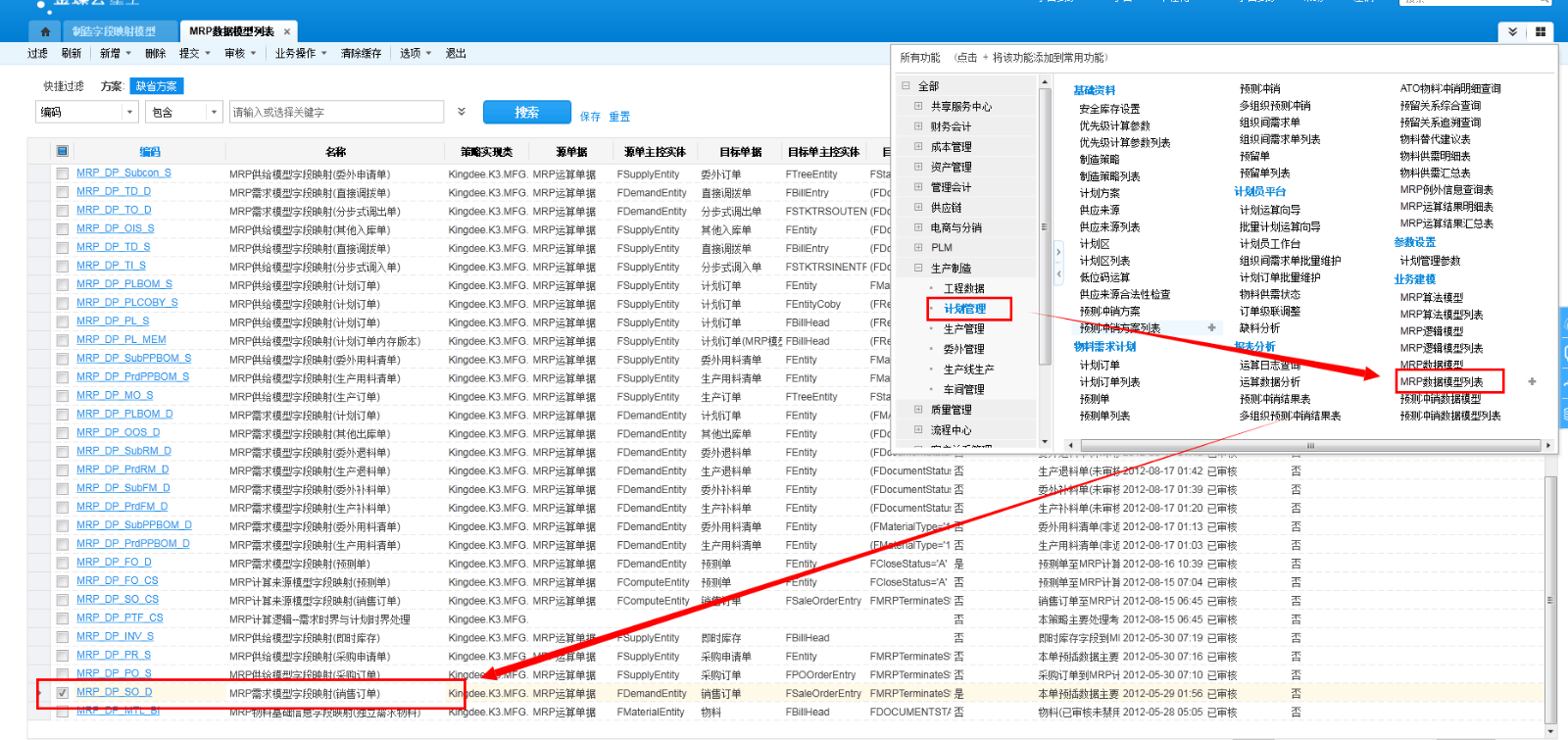Open the 编码 filter field dropdown
Viewport: 1568px width, 740px height.
[x=129, y=113]
